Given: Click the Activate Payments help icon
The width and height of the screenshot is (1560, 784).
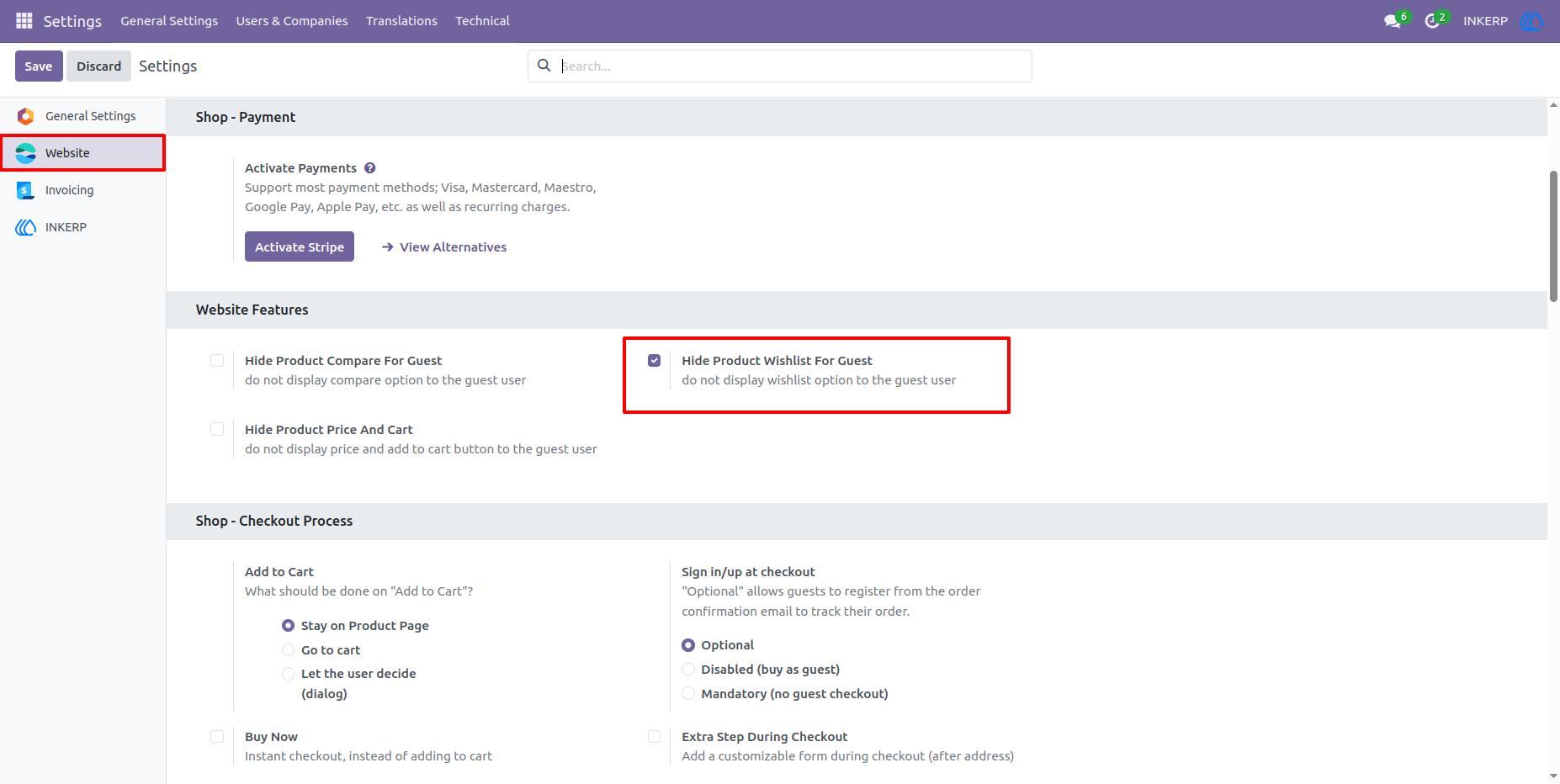Looking at the screenshot, I should tap(369, 168).
